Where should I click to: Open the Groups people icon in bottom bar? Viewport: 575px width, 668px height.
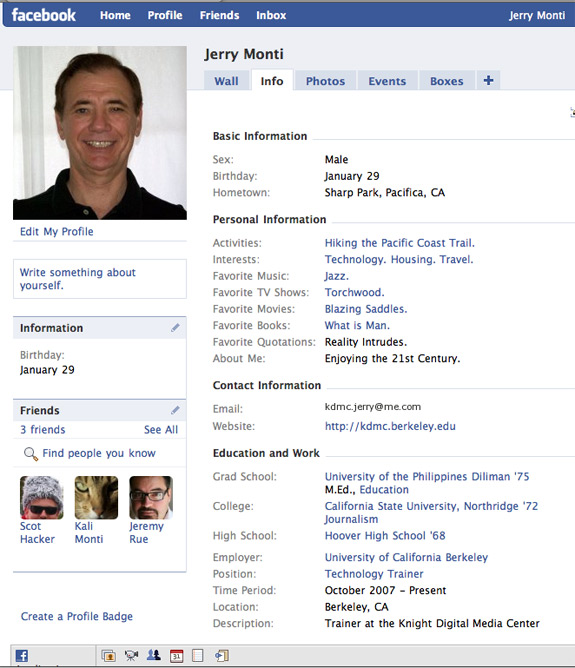point(154,655)
